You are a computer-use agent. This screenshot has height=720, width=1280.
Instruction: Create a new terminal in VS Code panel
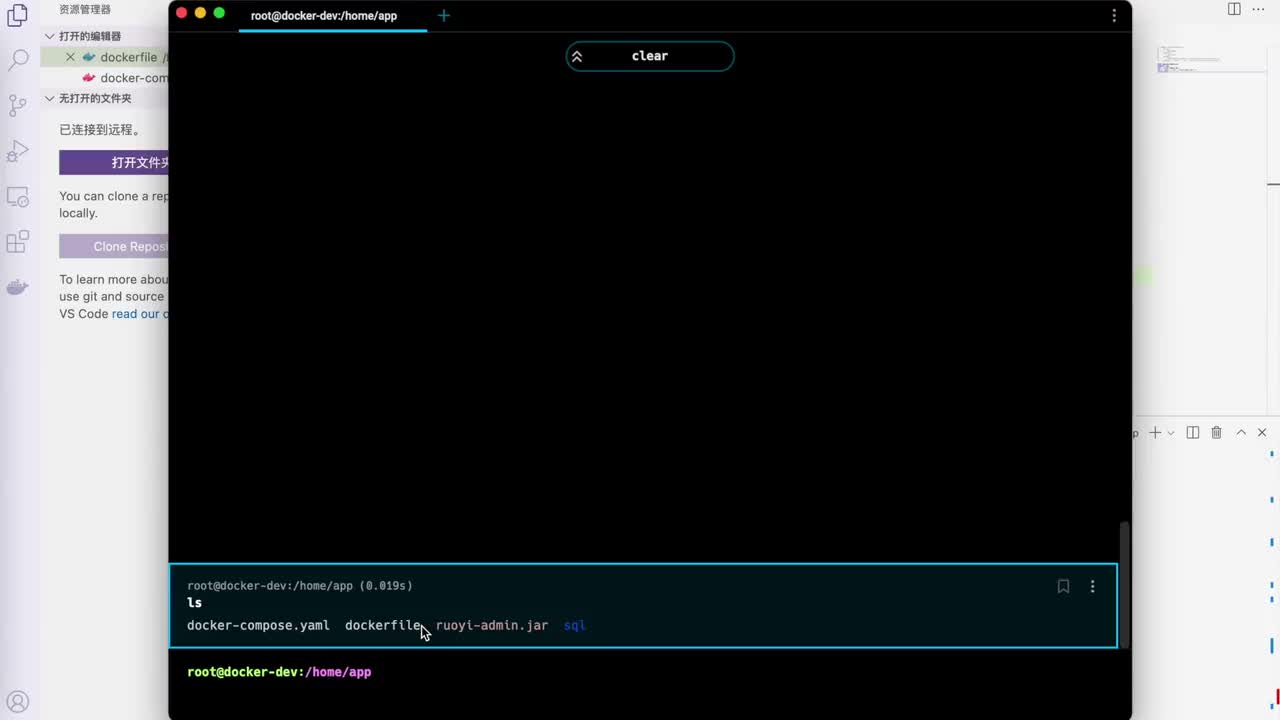click(1155, 433)
